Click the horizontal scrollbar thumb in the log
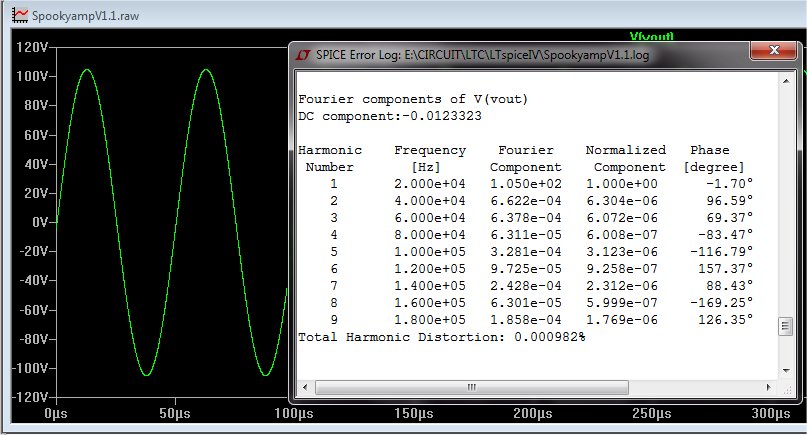Viewport: 807px width, 435px height. (471, 387)
